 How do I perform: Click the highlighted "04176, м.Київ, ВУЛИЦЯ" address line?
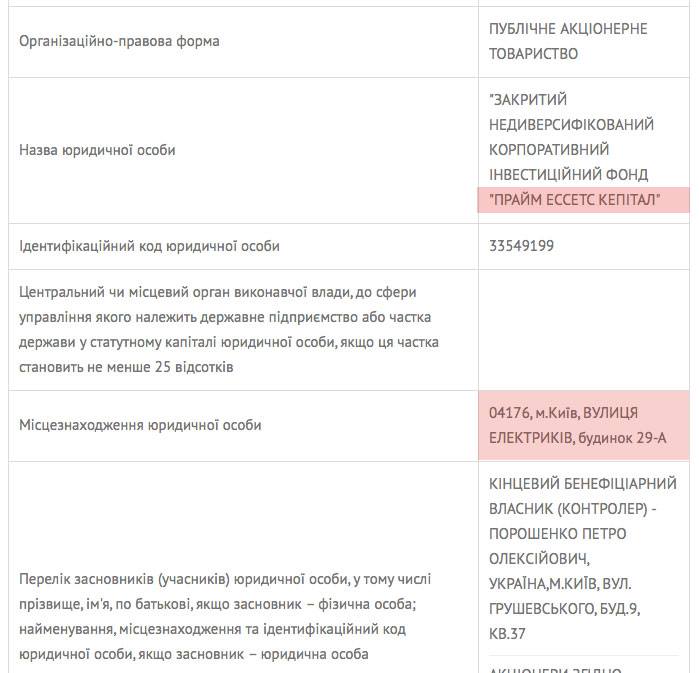click(x=564, y=413)
